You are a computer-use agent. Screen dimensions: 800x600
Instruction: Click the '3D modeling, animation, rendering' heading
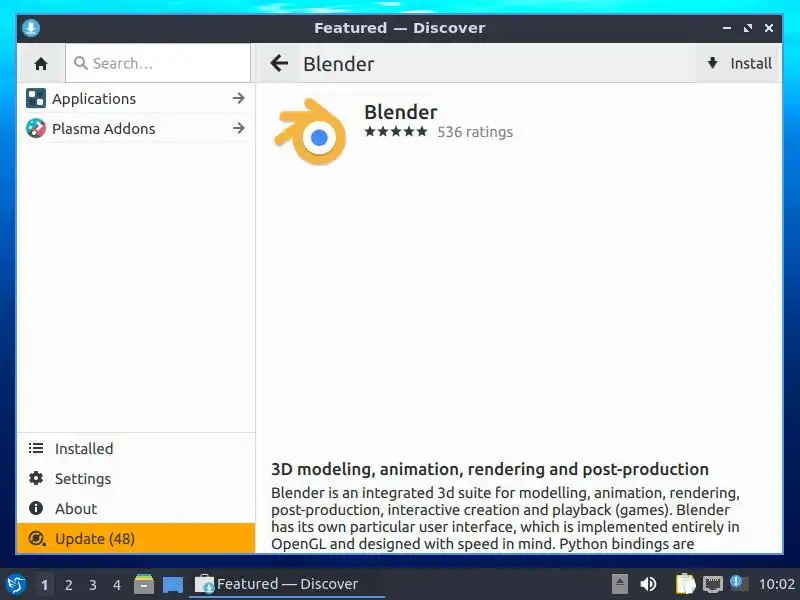coord(490,469)
